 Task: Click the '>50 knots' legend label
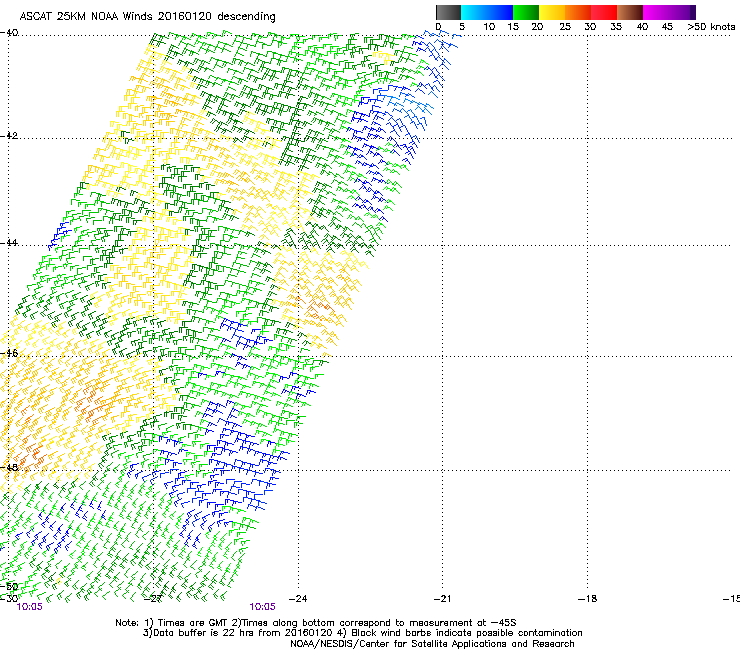[x=711, y=27]
